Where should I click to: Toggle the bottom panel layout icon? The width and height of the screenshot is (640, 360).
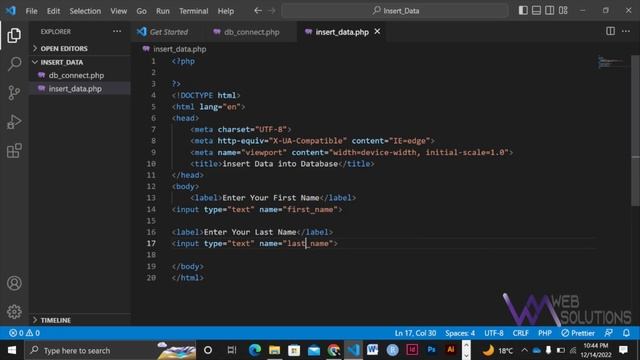pos(536,10)
